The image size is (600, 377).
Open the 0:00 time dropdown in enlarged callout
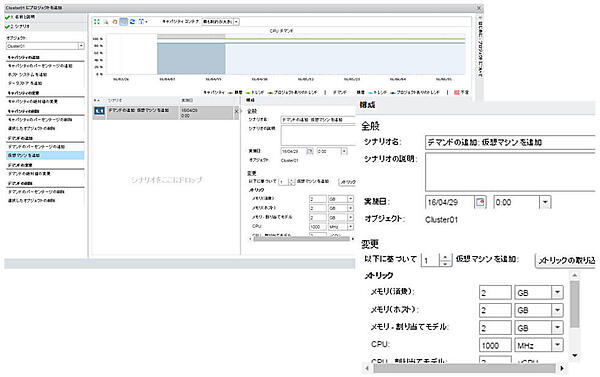(545, 202)
